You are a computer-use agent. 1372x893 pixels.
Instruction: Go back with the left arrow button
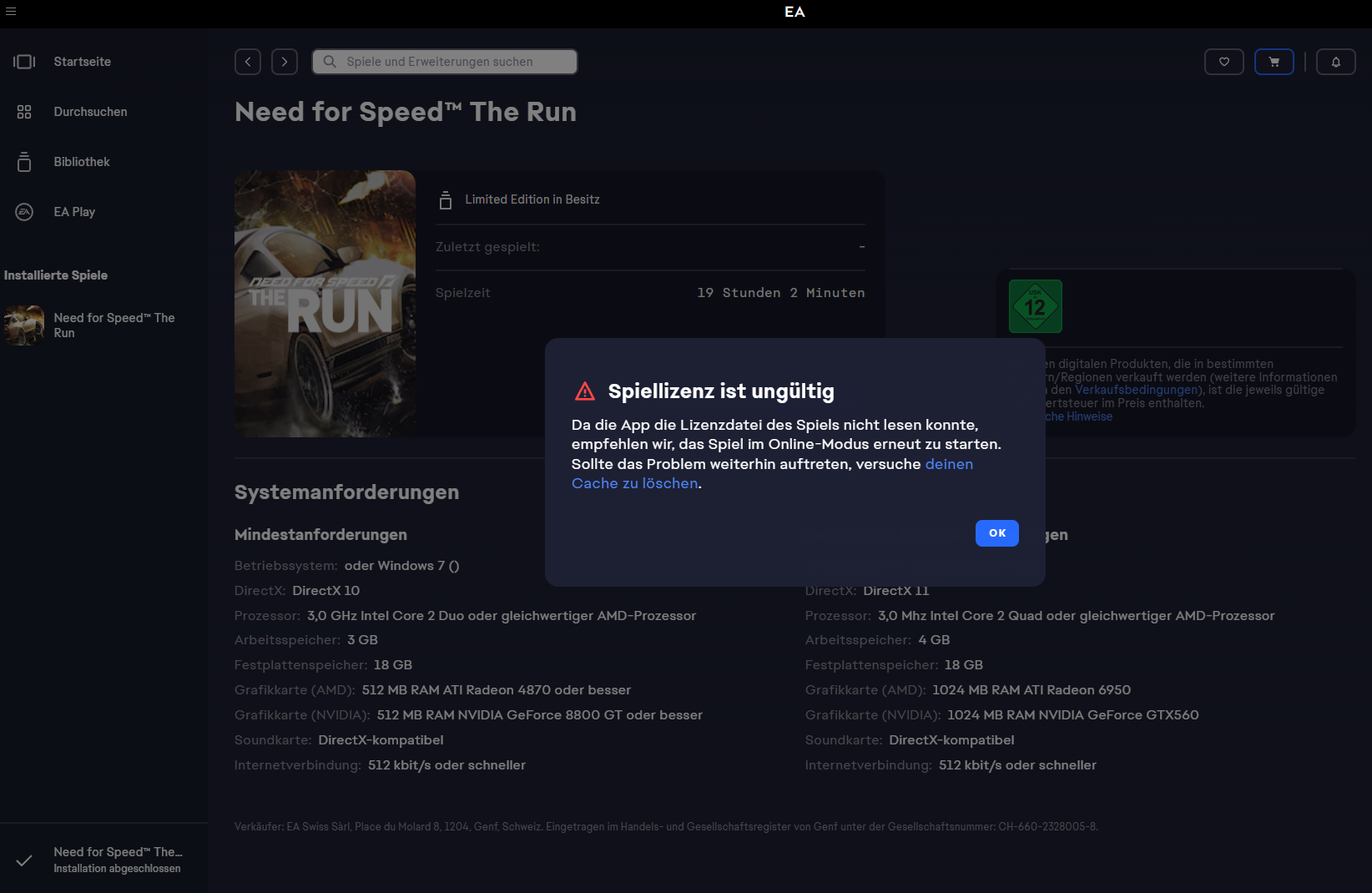click(x=248, y=62)
